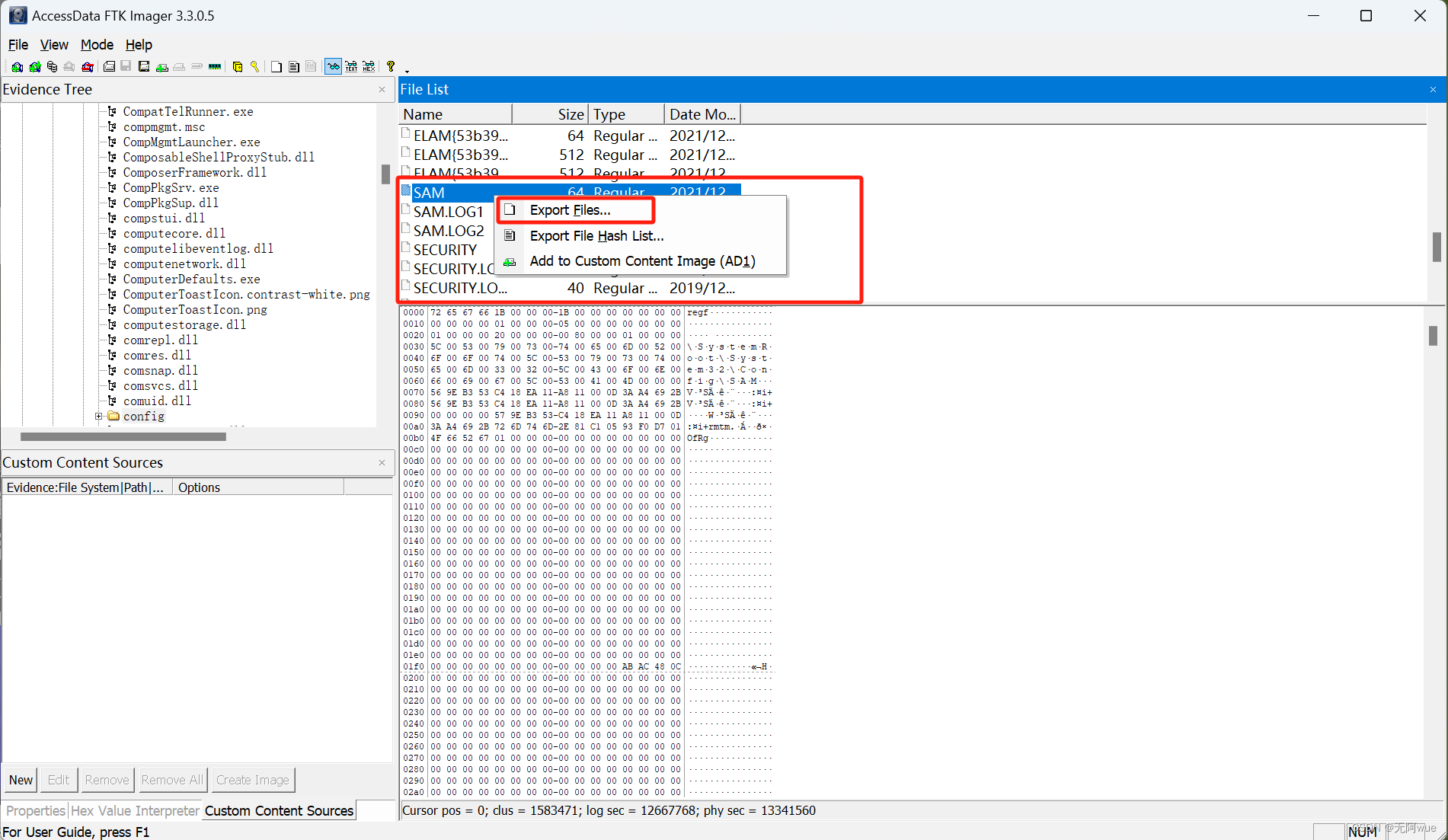Select the config folder tree item
The width and height of the screenshot is (1448, 840).
click(143, 417)
